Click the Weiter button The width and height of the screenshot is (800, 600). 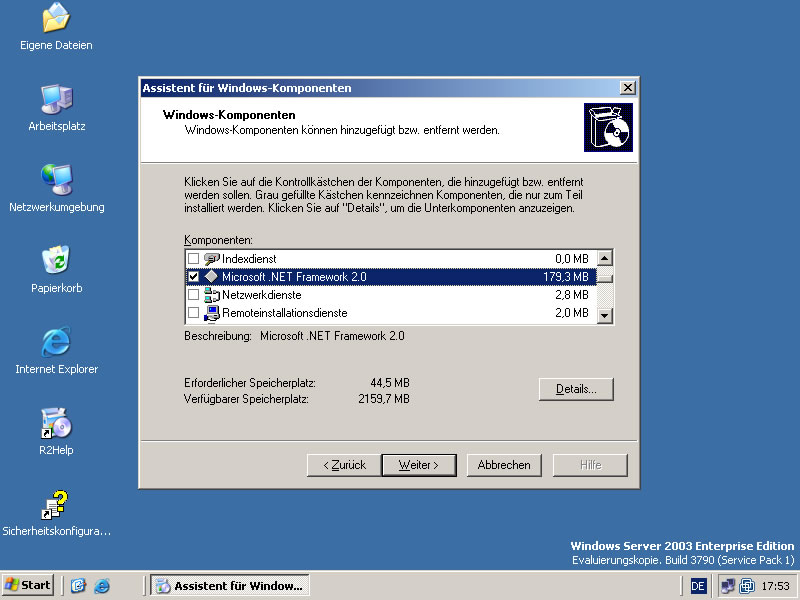pos(418,465)
